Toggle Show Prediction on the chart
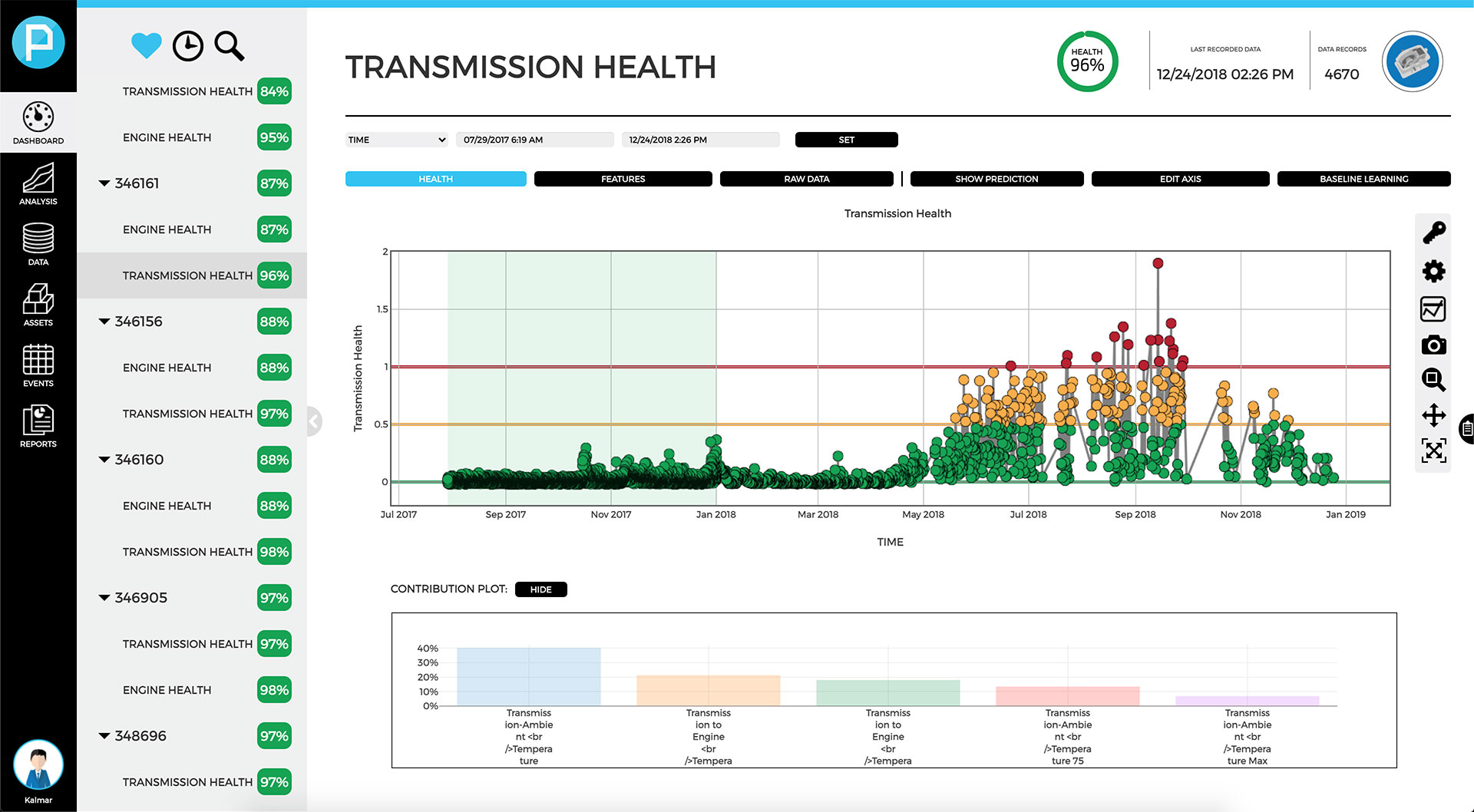This screenshot has height=812, width=1474. tap(996, 179)
